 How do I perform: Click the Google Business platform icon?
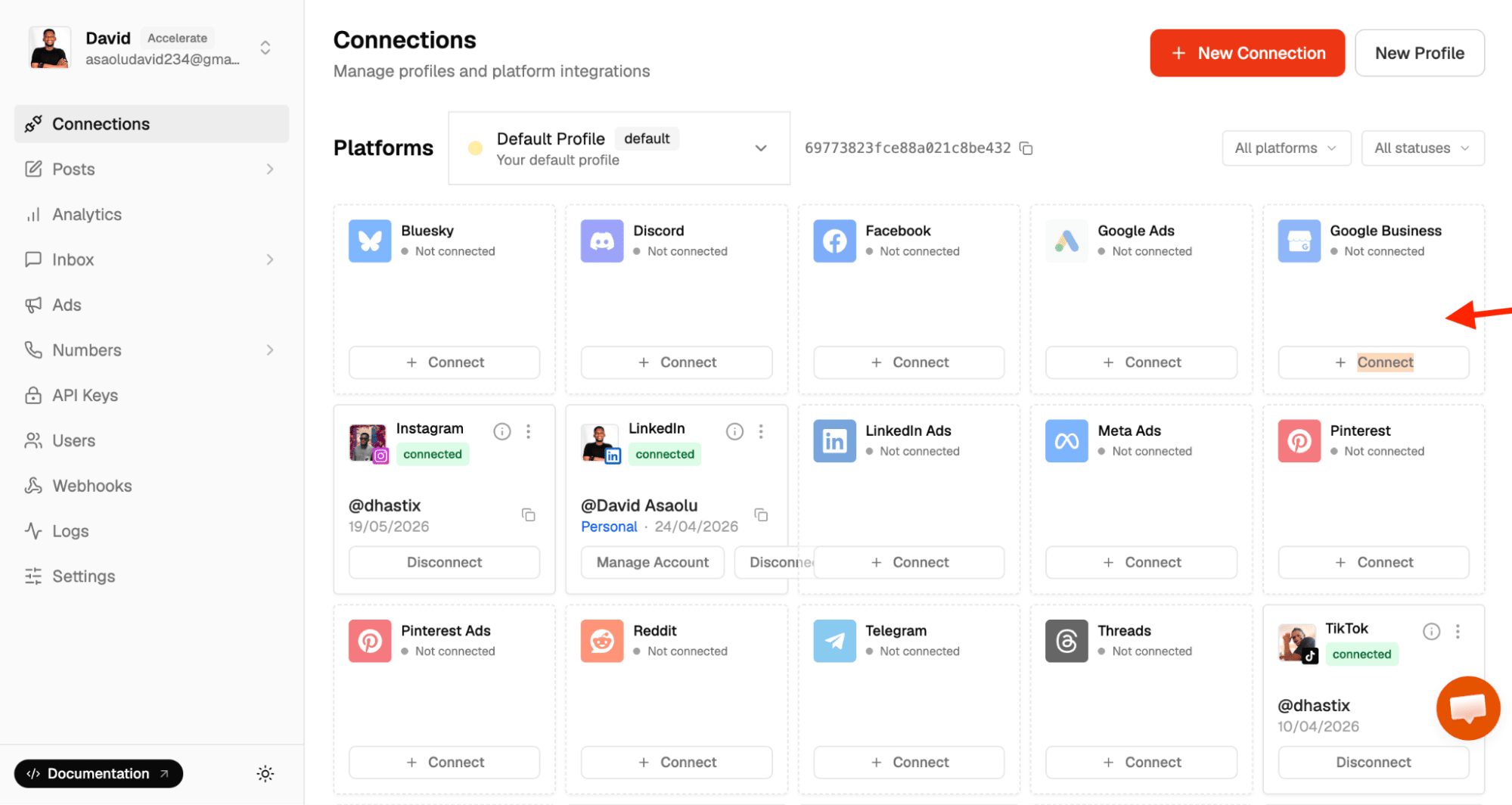[1299, 241]
